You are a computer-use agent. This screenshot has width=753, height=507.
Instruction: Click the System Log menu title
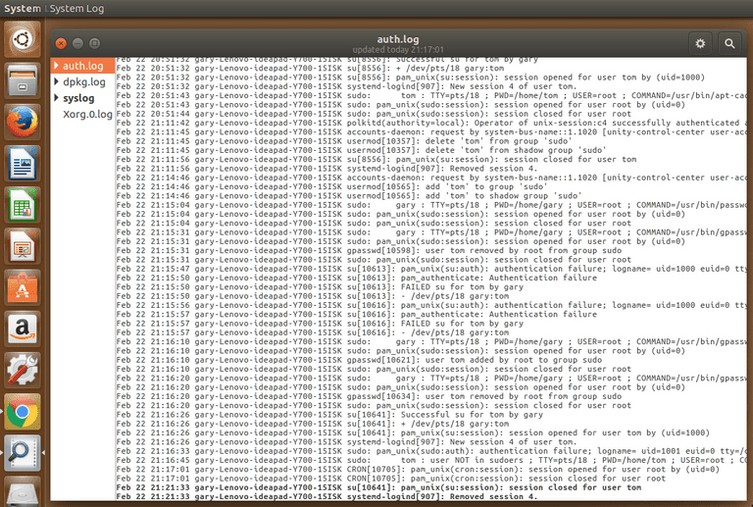point(77,9)
